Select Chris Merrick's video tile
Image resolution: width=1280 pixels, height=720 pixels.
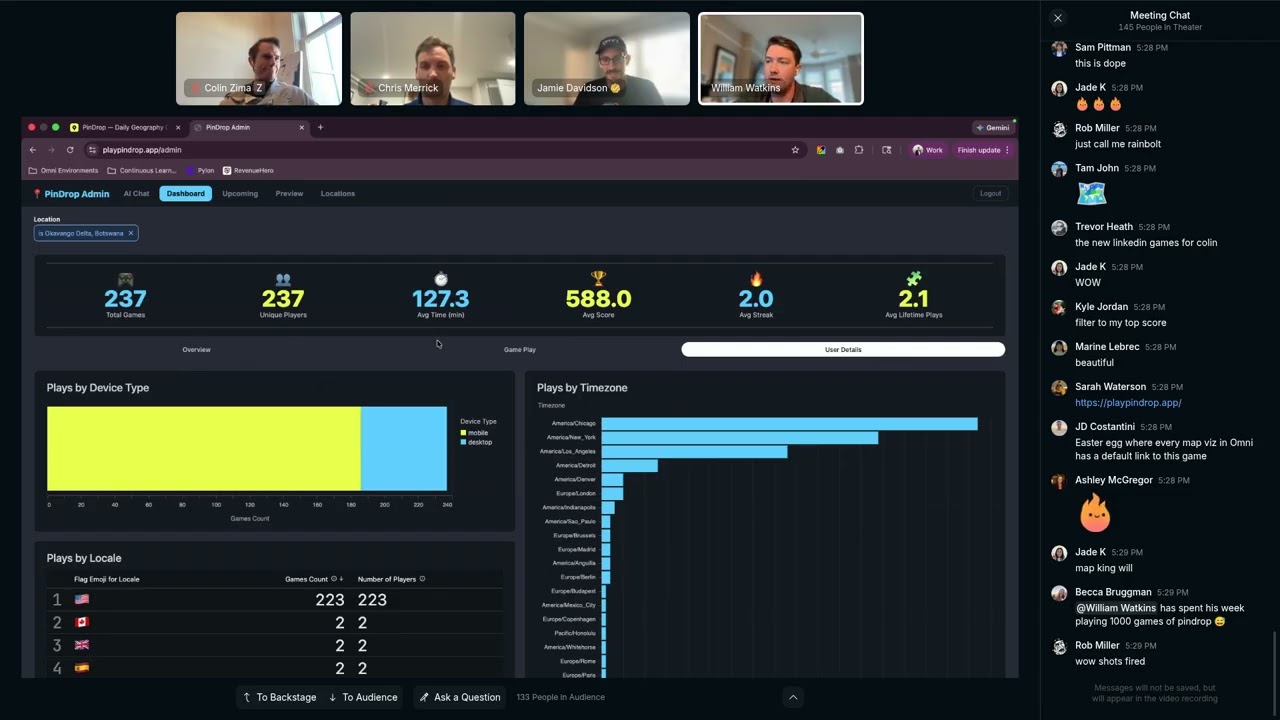[x=433, y=59]
